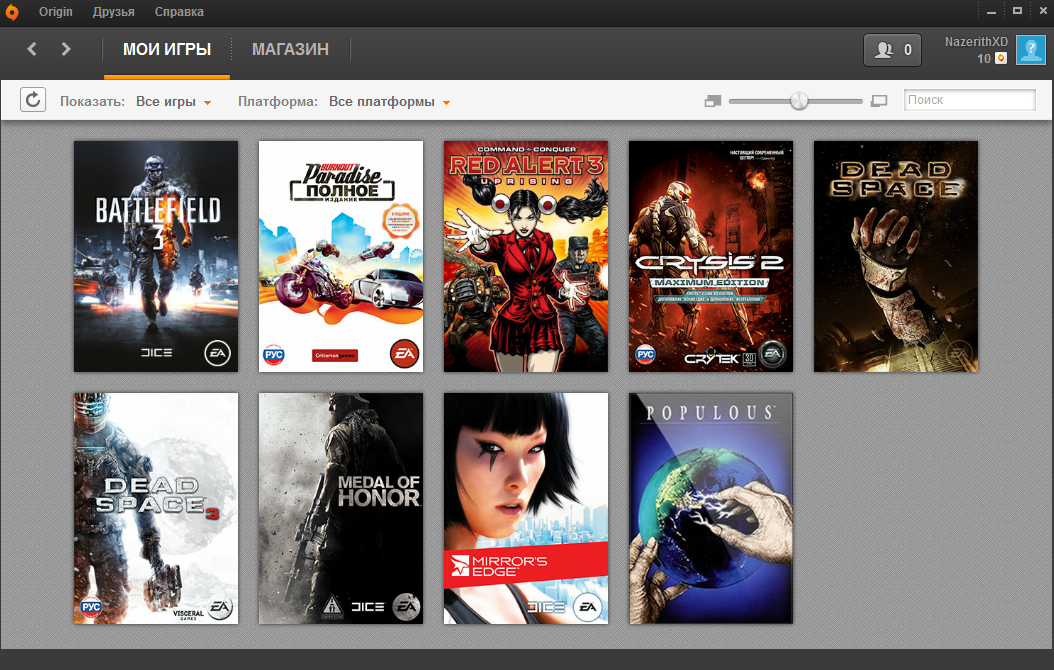The image size is (1054, 670).
Task: Minimize the Origin window
Action: point(991,11)
